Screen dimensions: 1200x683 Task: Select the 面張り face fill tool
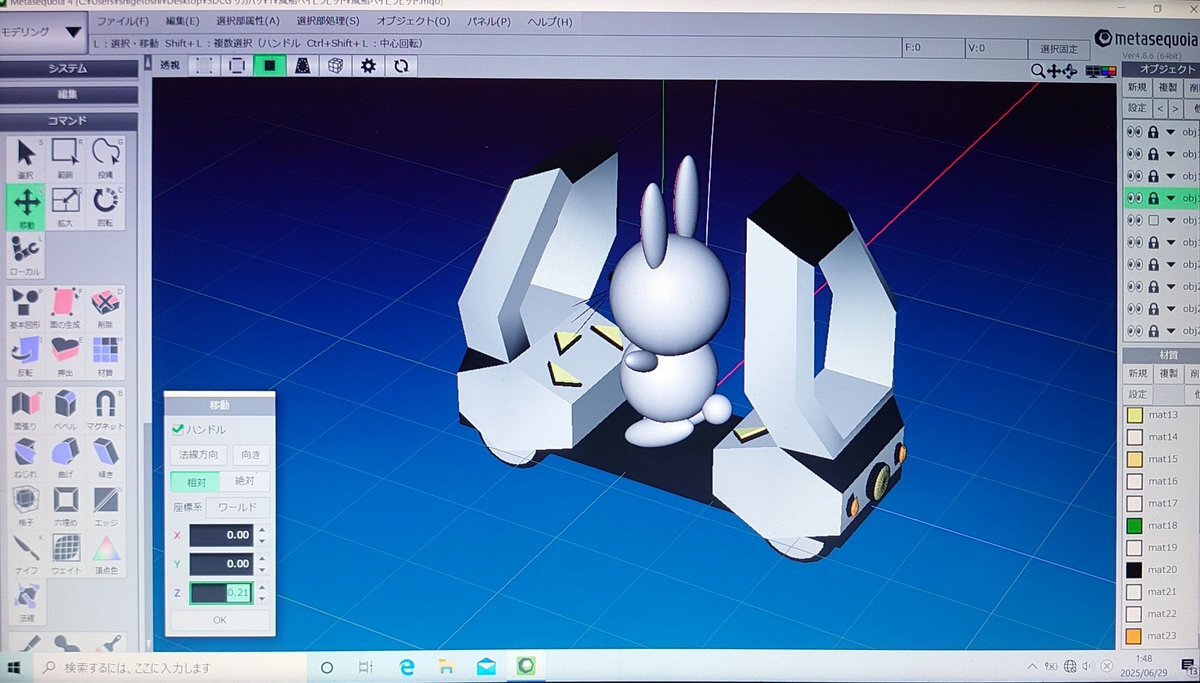(x=26, y=410)
